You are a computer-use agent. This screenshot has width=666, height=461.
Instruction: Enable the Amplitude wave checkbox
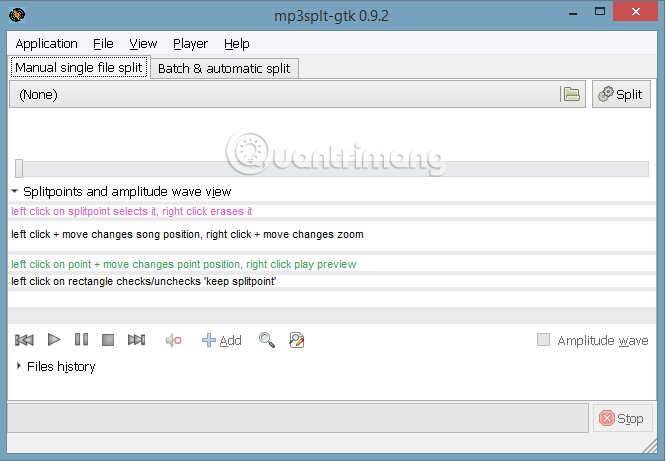543,340
